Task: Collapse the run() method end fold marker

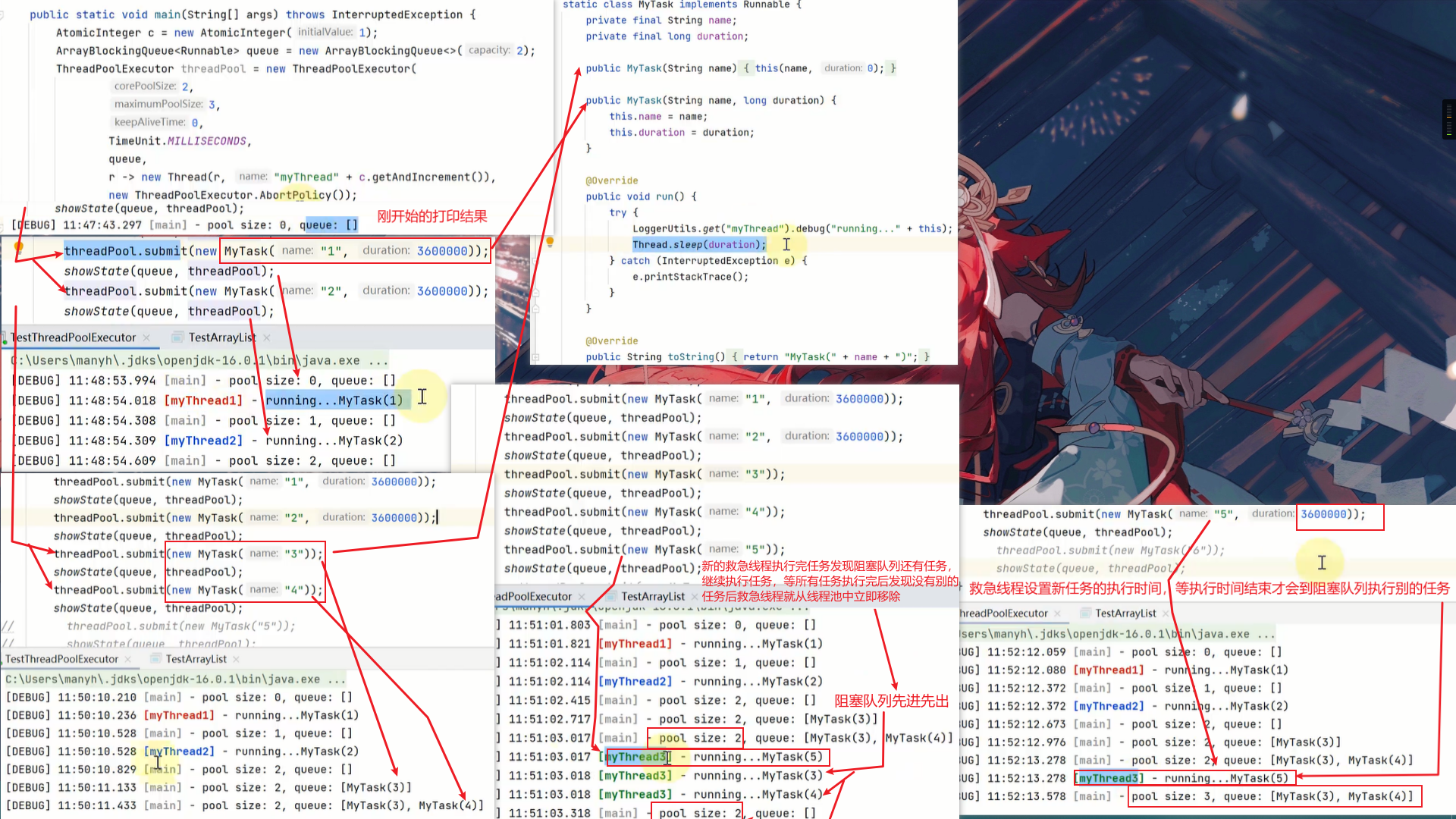Action: click(x=535, y=309)
